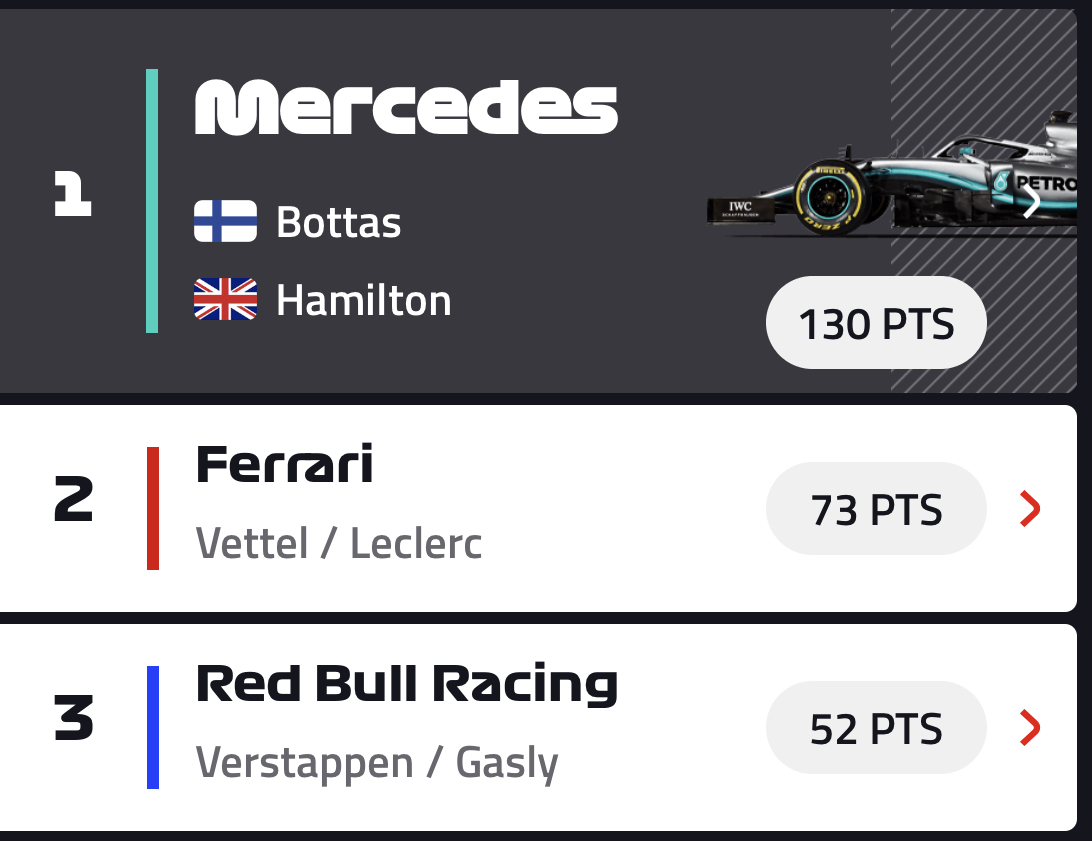This screenshot has width=1092, height=841.
Task: Click the white chevron on the Mercedes car
Action: pos(1032,203)
